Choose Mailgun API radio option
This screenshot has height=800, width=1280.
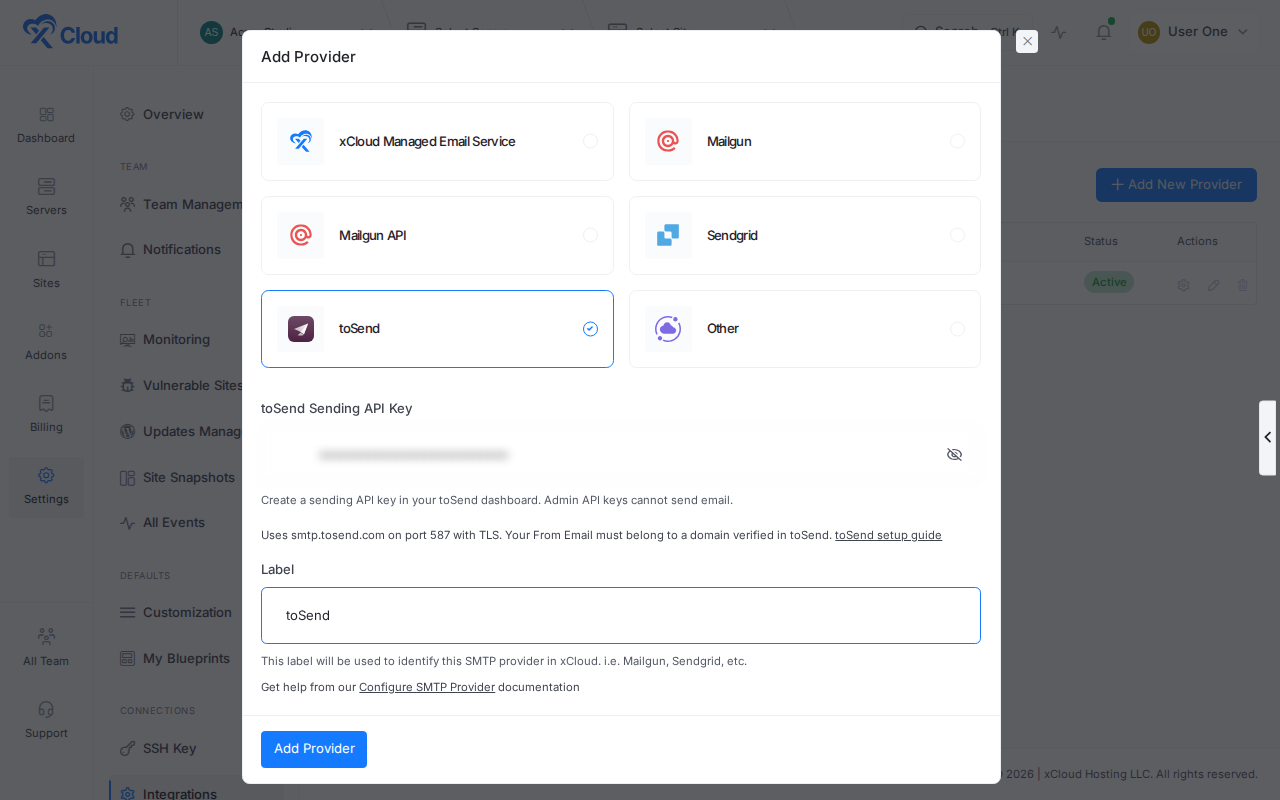[590, 235]
